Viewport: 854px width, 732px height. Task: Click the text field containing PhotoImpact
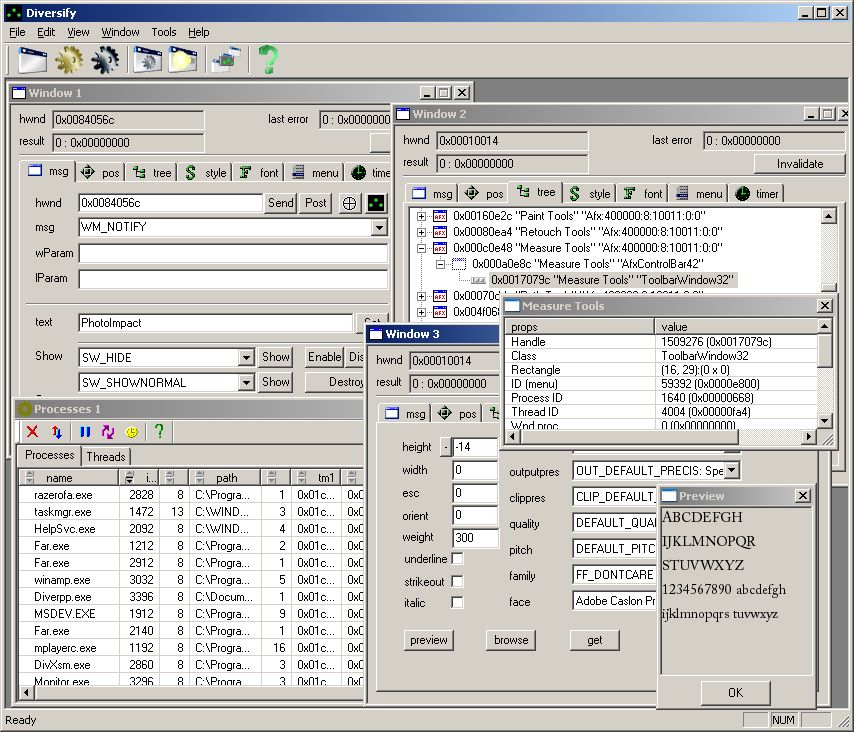pos(215,323)
